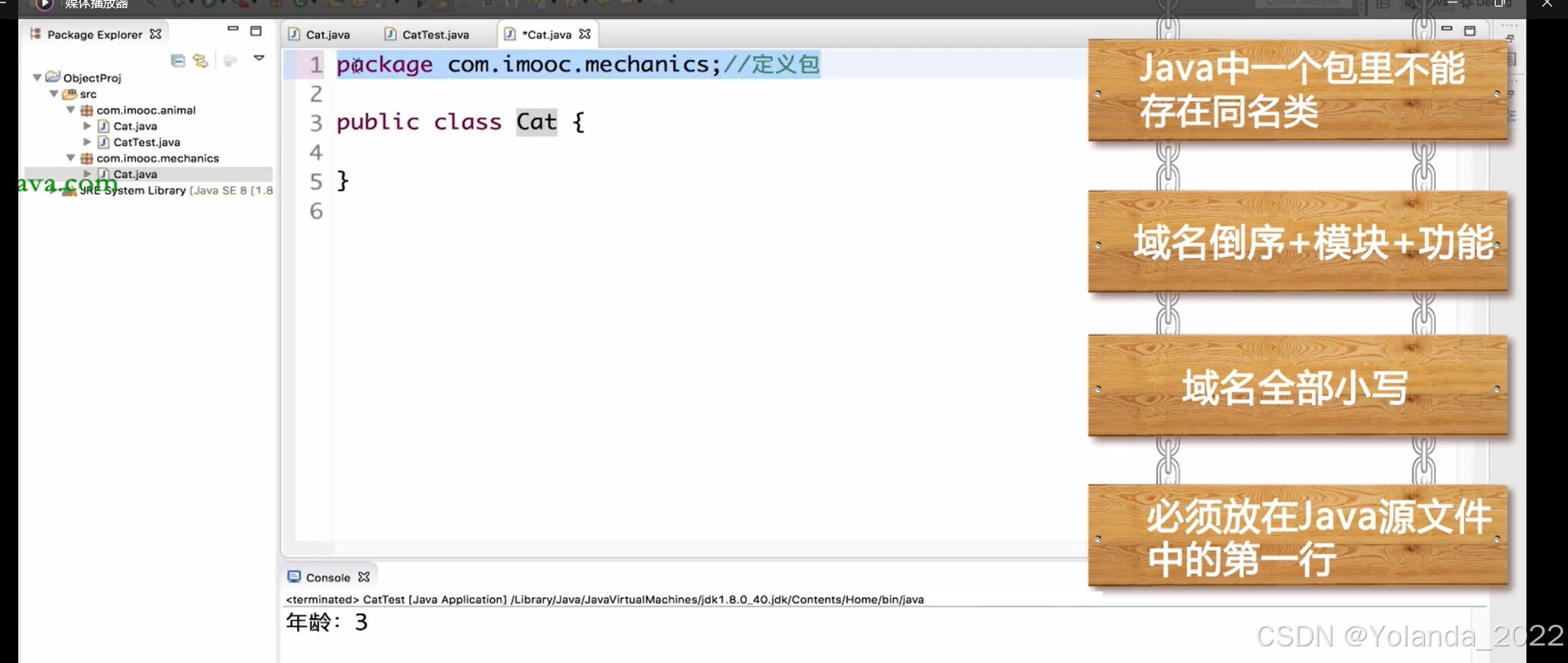Click the //定义包 comment
Viewport: 1568px width, 663px height.
[x=772, y=64]
